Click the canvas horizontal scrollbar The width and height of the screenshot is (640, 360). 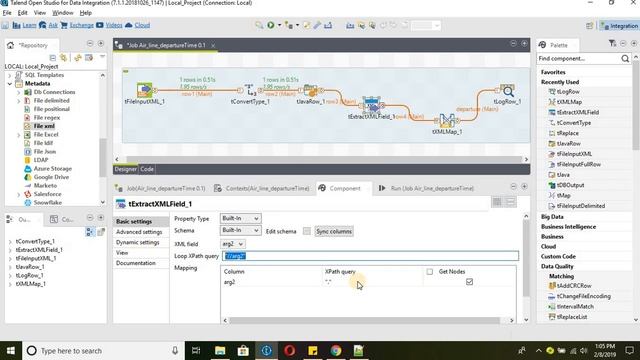point(324,159)
